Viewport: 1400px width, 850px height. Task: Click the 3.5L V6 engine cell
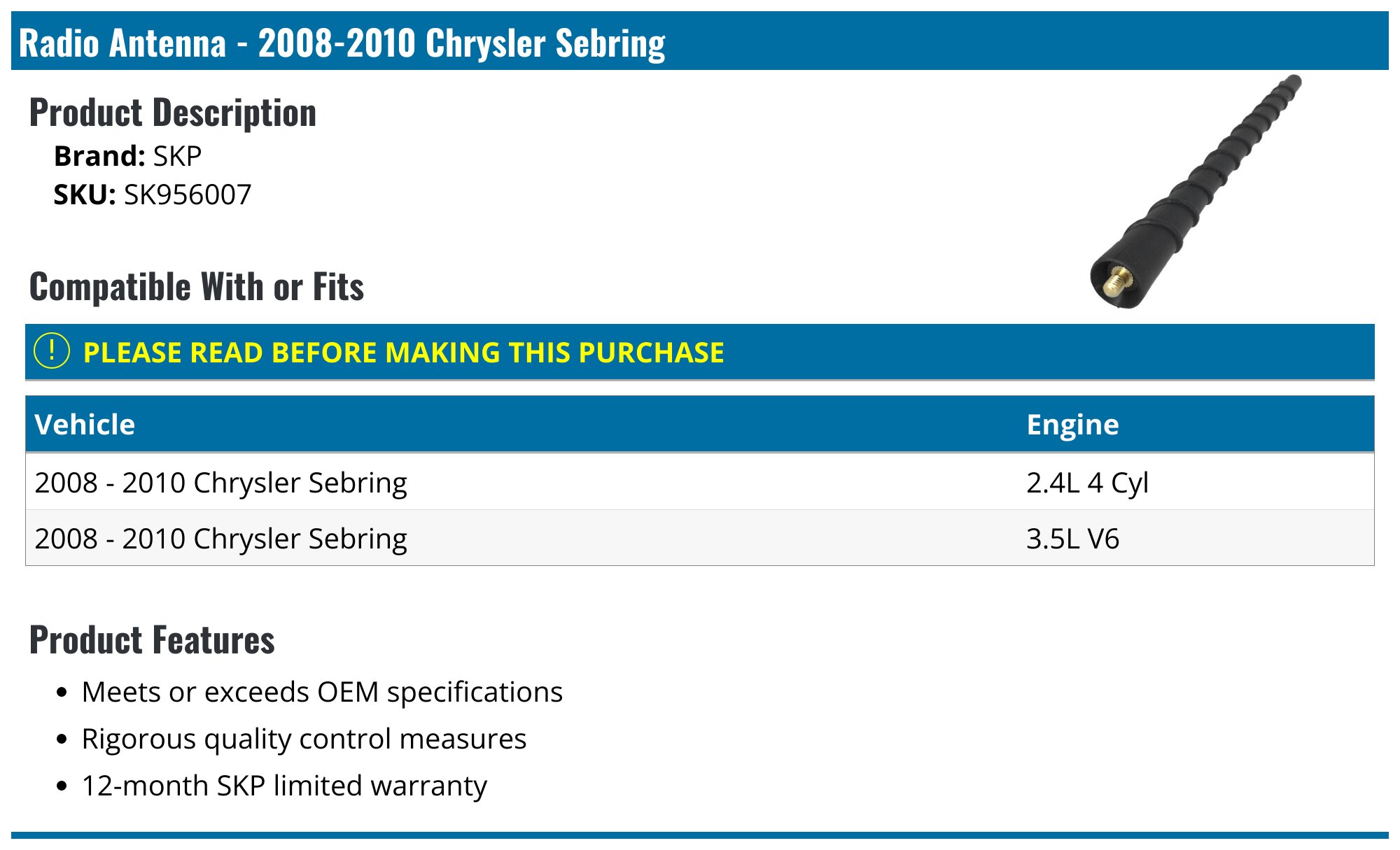tap(1072, 539)
